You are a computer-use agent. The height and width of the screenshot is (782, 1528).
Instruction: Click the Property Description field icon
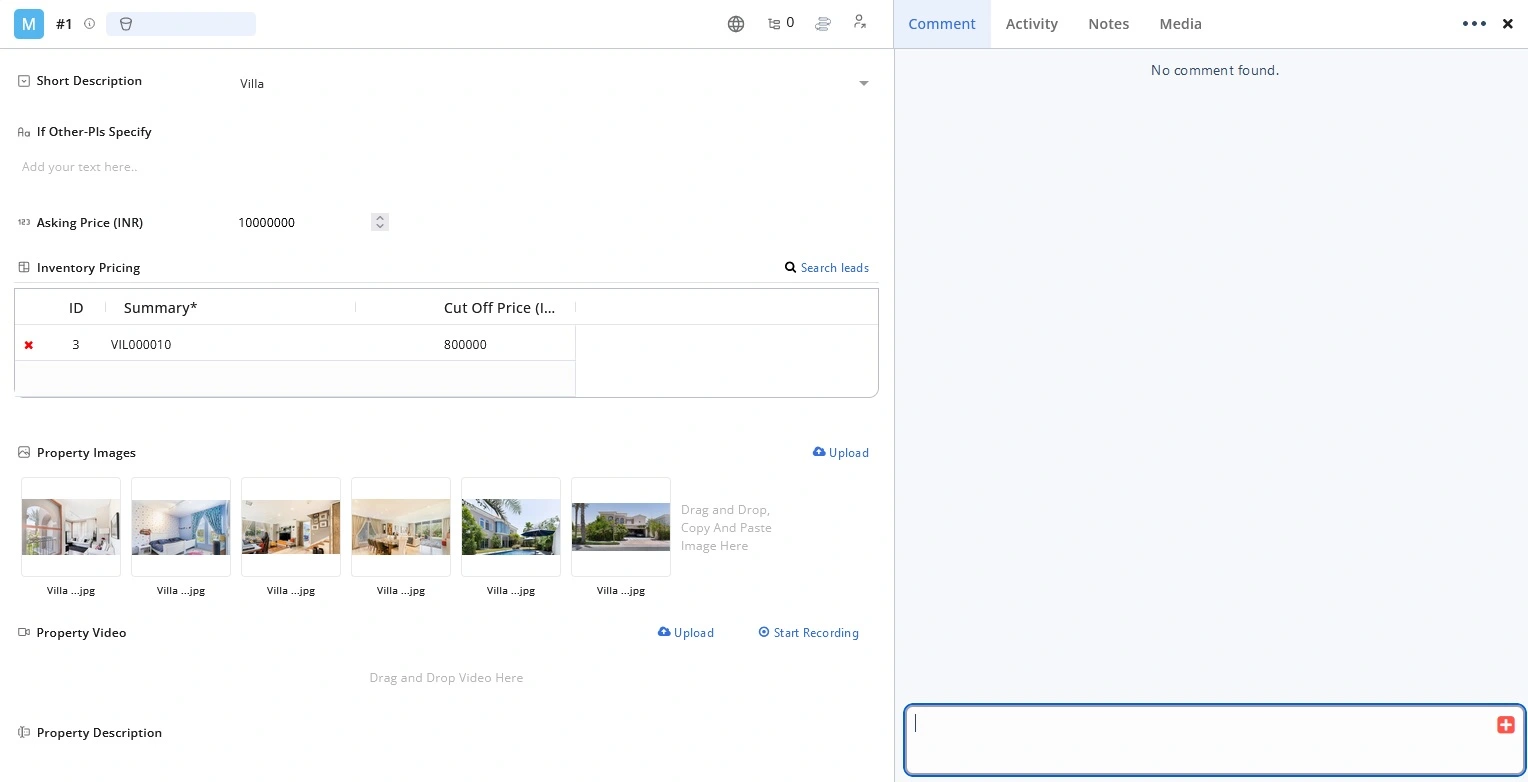(x=24, y=733)
